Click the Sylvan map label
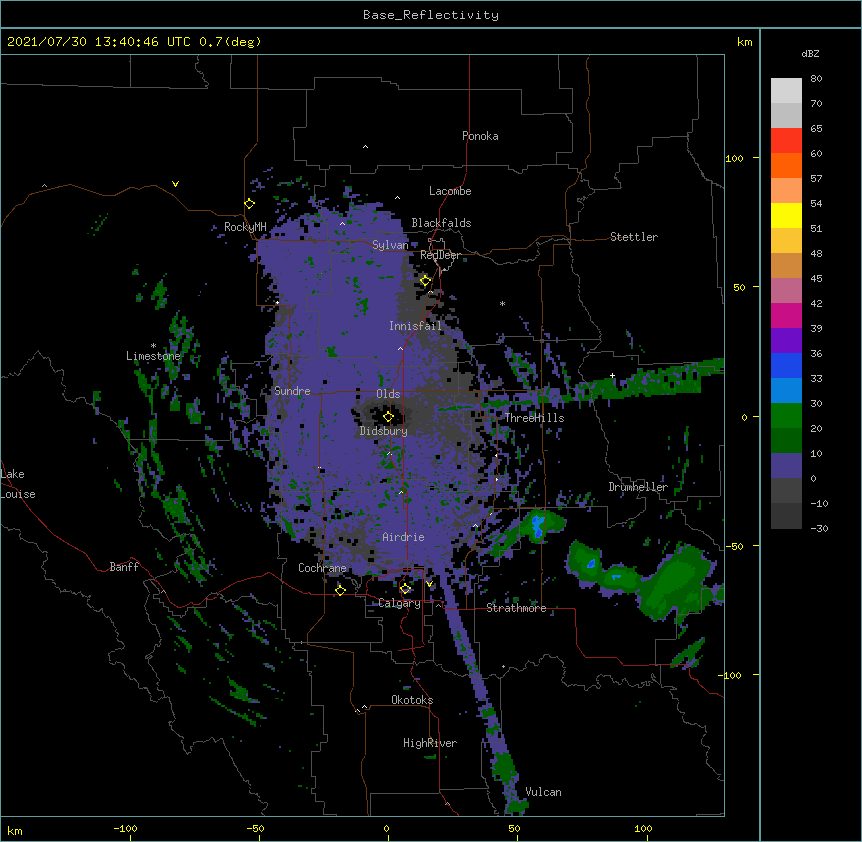The image size is (862, 842). 390,245
